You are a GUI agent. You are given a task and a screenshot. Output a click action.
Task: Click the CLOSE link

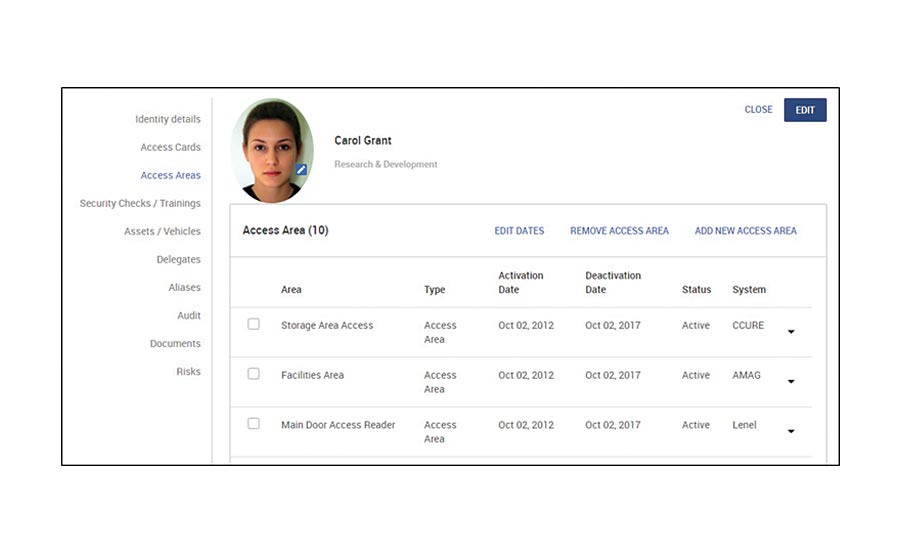point(758,110)
